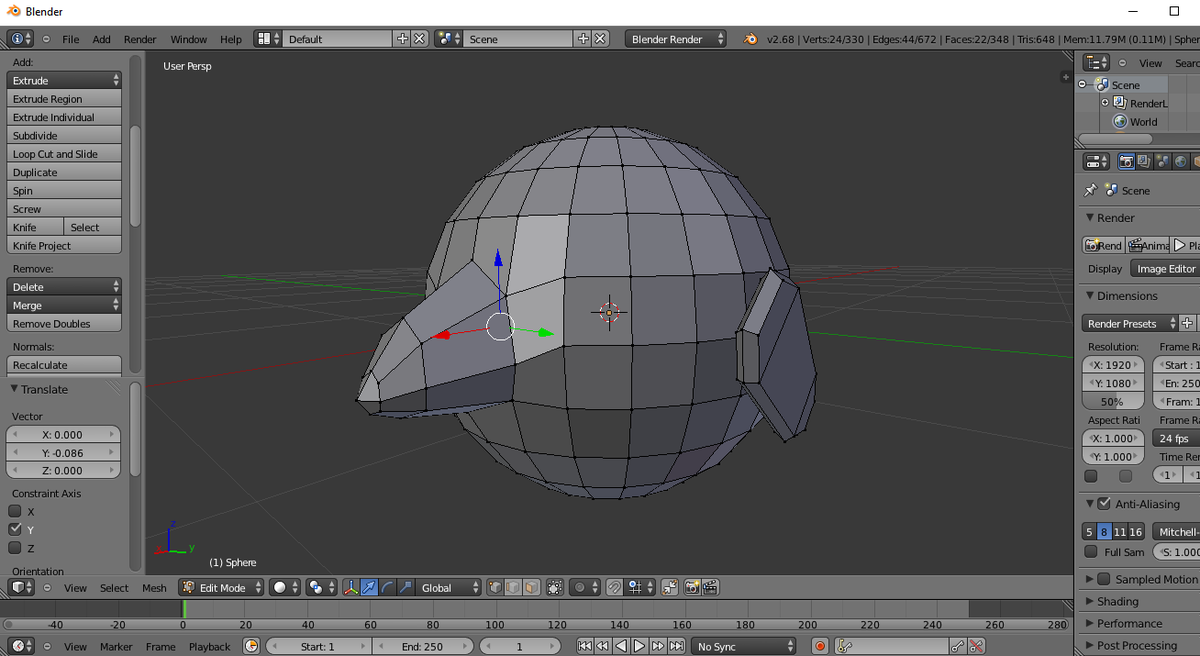Click the OpenGL render animation clapperboard icon

(x=709, y=588)
